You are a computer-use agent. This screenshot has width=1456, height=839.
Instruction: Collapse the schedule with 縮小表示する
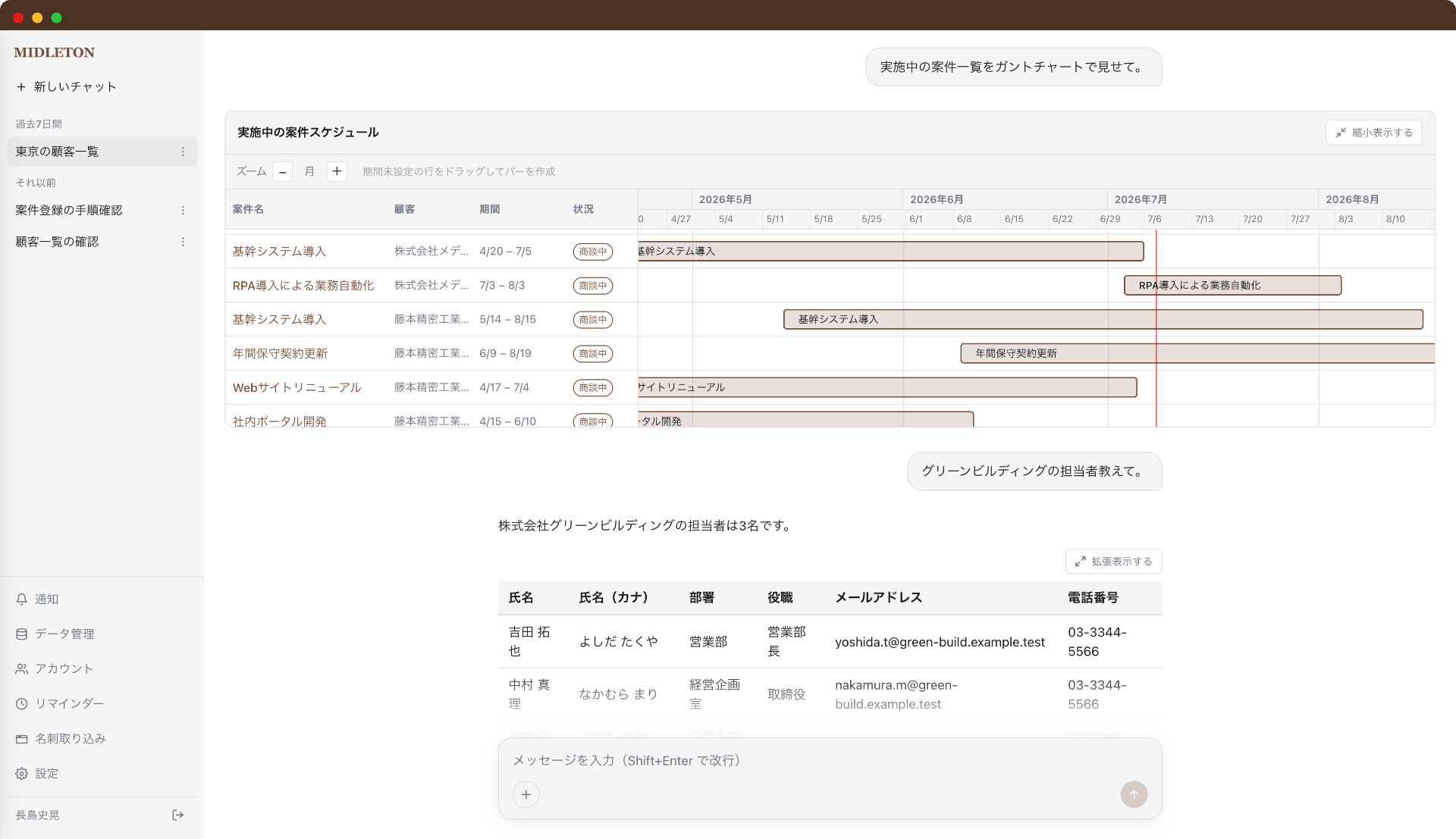pos(1373,132)
